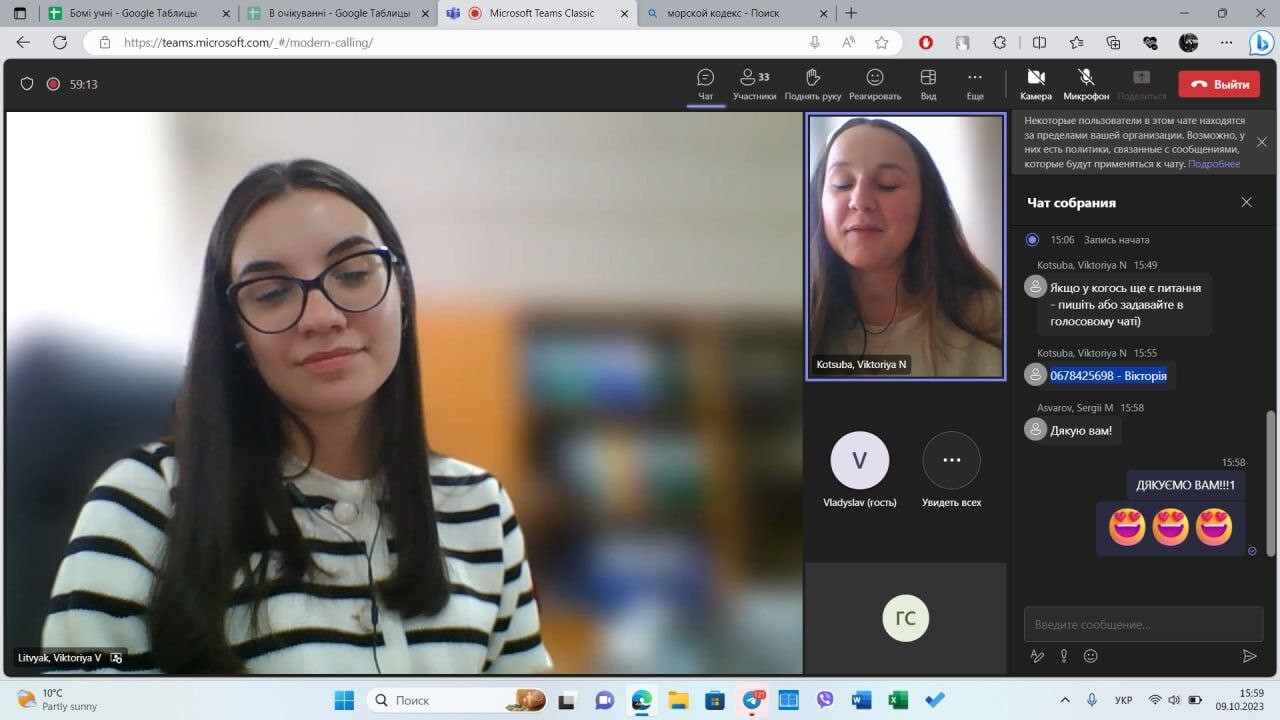The height and width of the screenshot is (720, 1280).
Task: Leave the call with the red button
Action: [1219, 84]
